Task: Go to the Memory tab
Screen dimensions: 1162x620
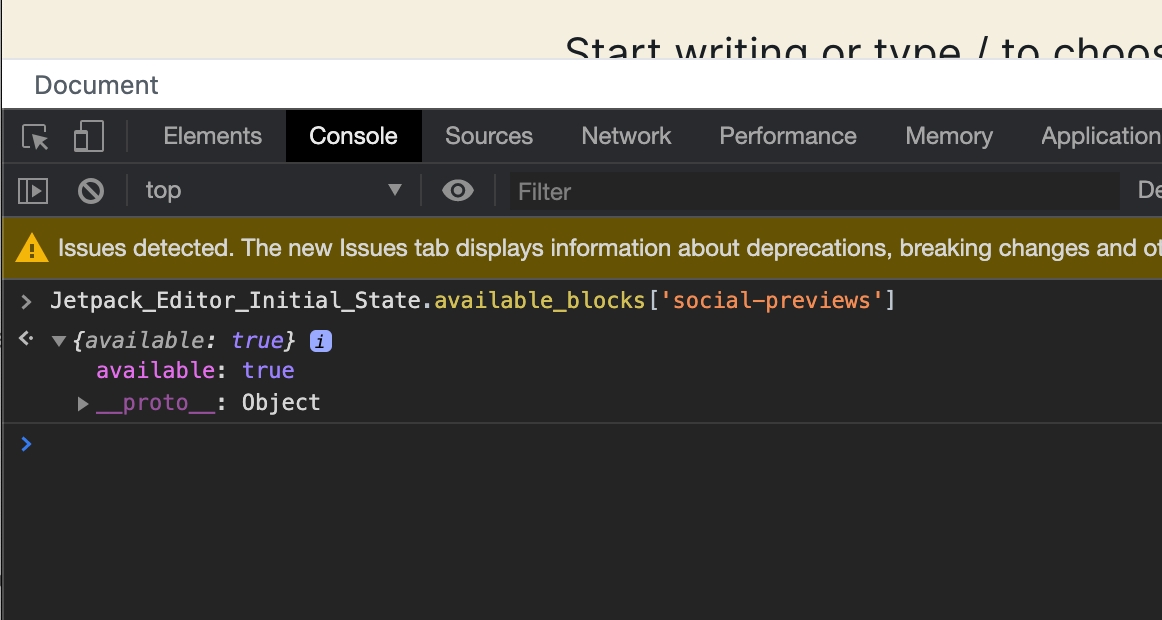Action: click(x=949, y=136)
